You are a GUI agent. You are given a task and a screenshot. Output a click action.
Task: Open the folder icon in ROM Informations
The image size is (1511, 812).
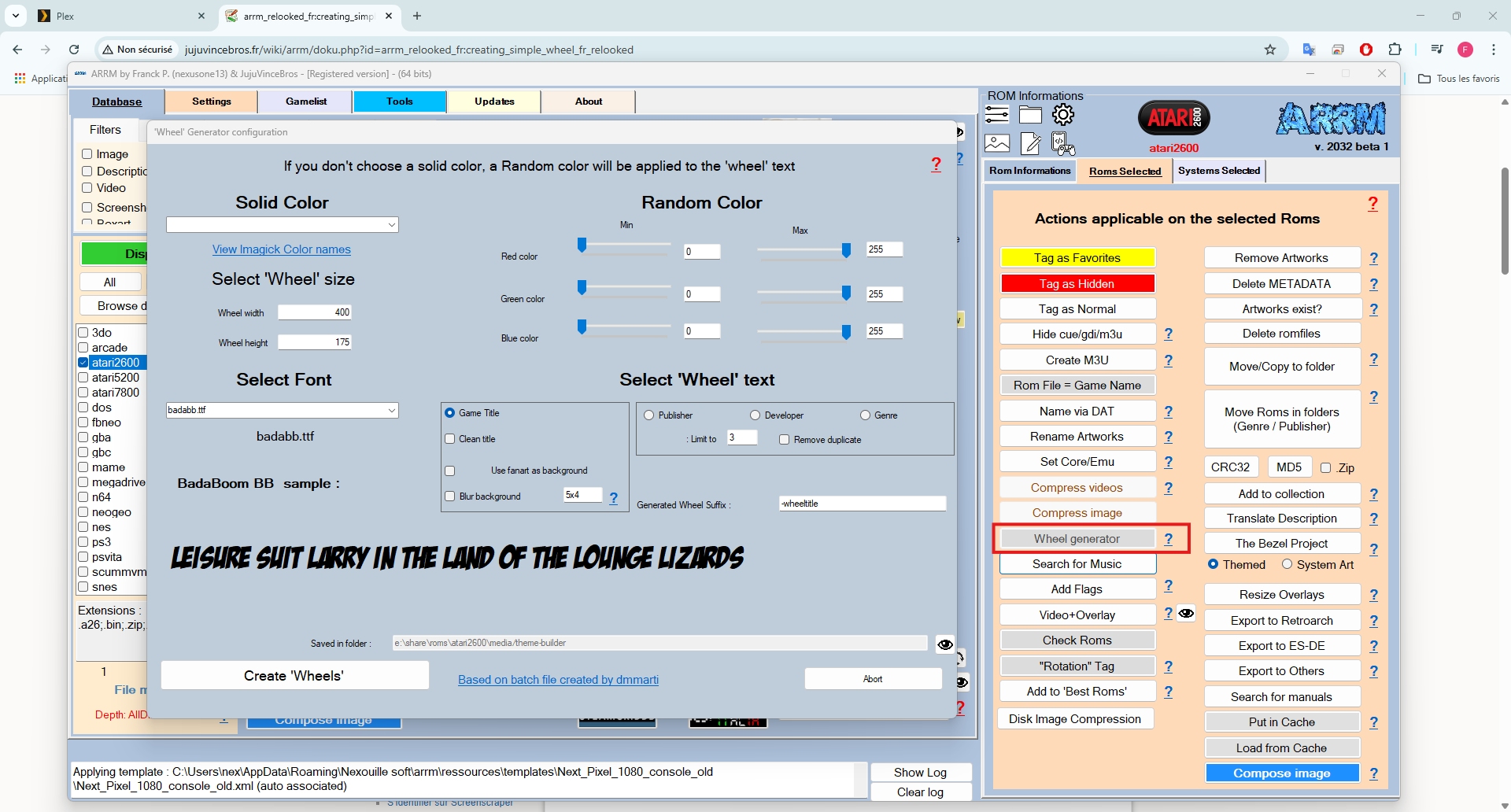point(1030,115)
